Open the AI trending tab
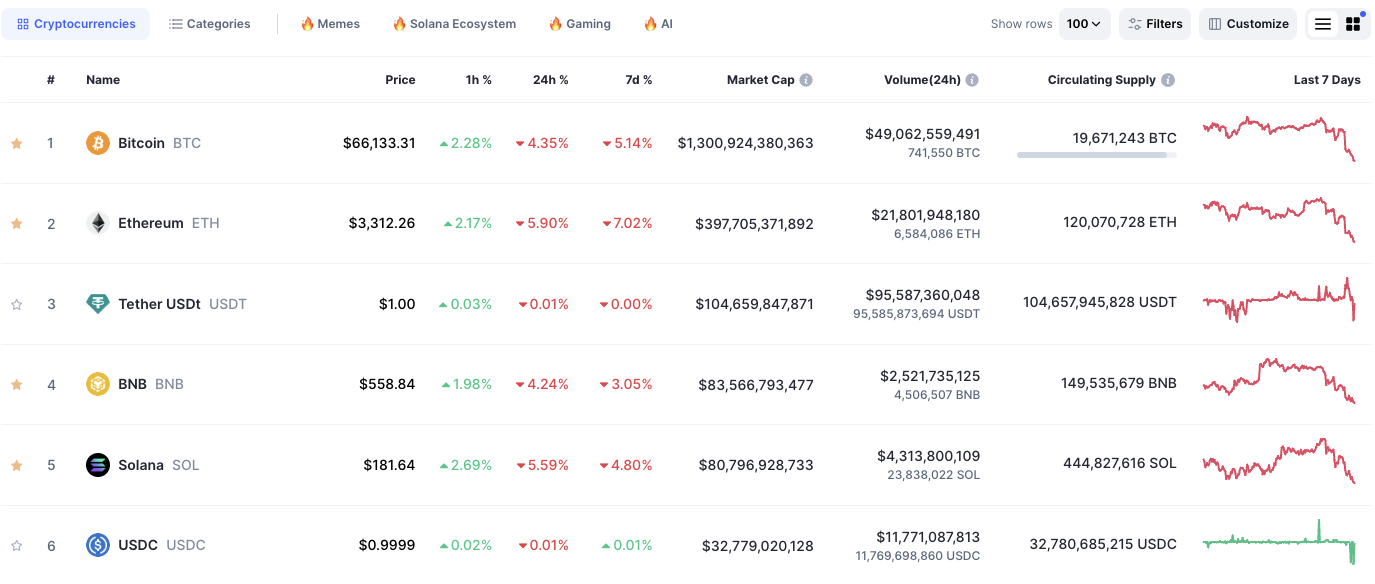 click(x=658, y=24)
